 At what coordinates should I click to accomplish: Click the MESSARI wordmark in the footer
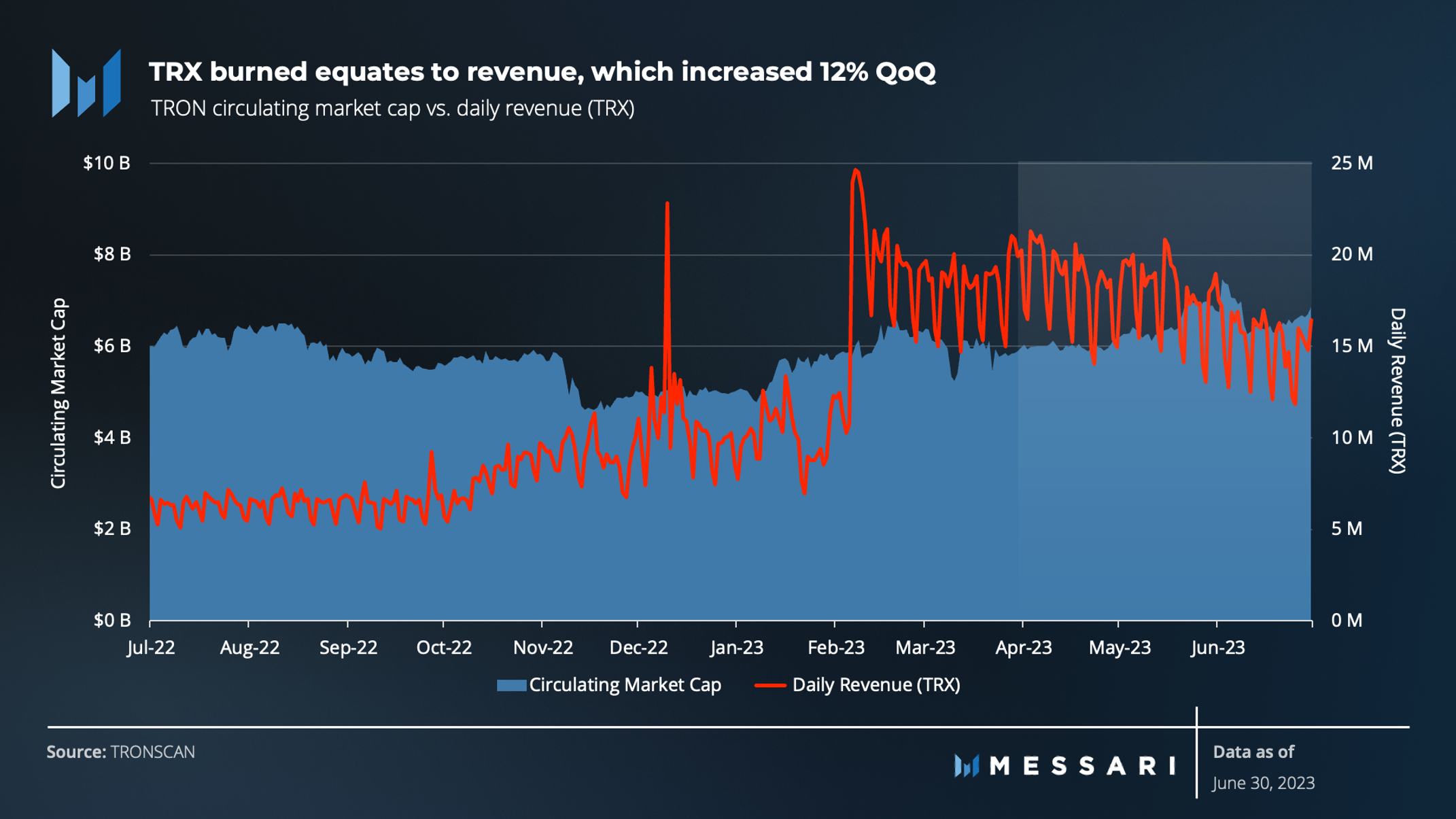1082,766
